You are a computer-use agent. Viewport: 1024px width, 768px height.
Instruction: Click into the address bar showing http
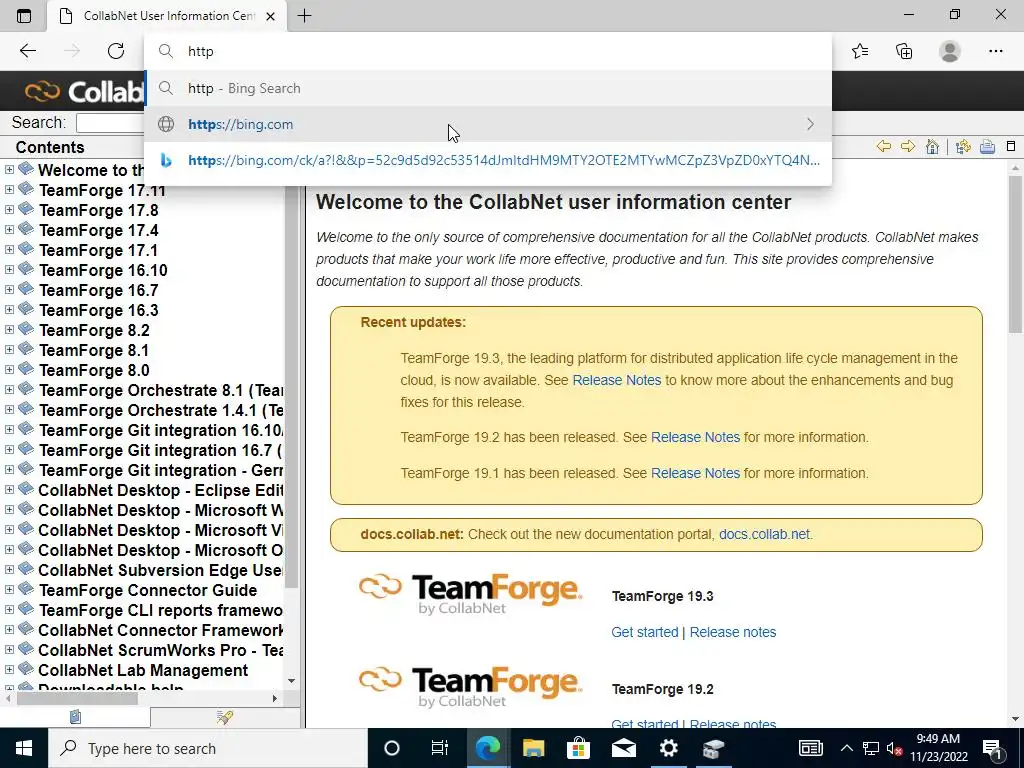tap(488, 51)
